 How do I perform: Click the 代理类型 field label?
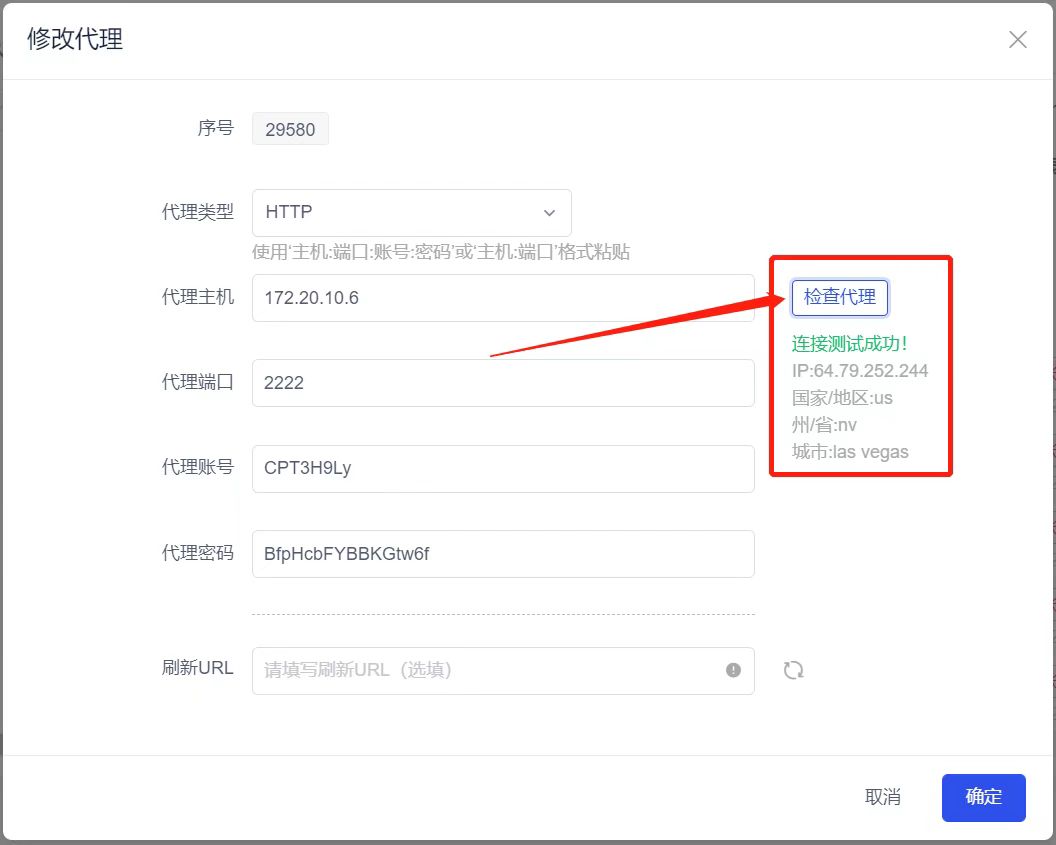(x=197, y=212)
